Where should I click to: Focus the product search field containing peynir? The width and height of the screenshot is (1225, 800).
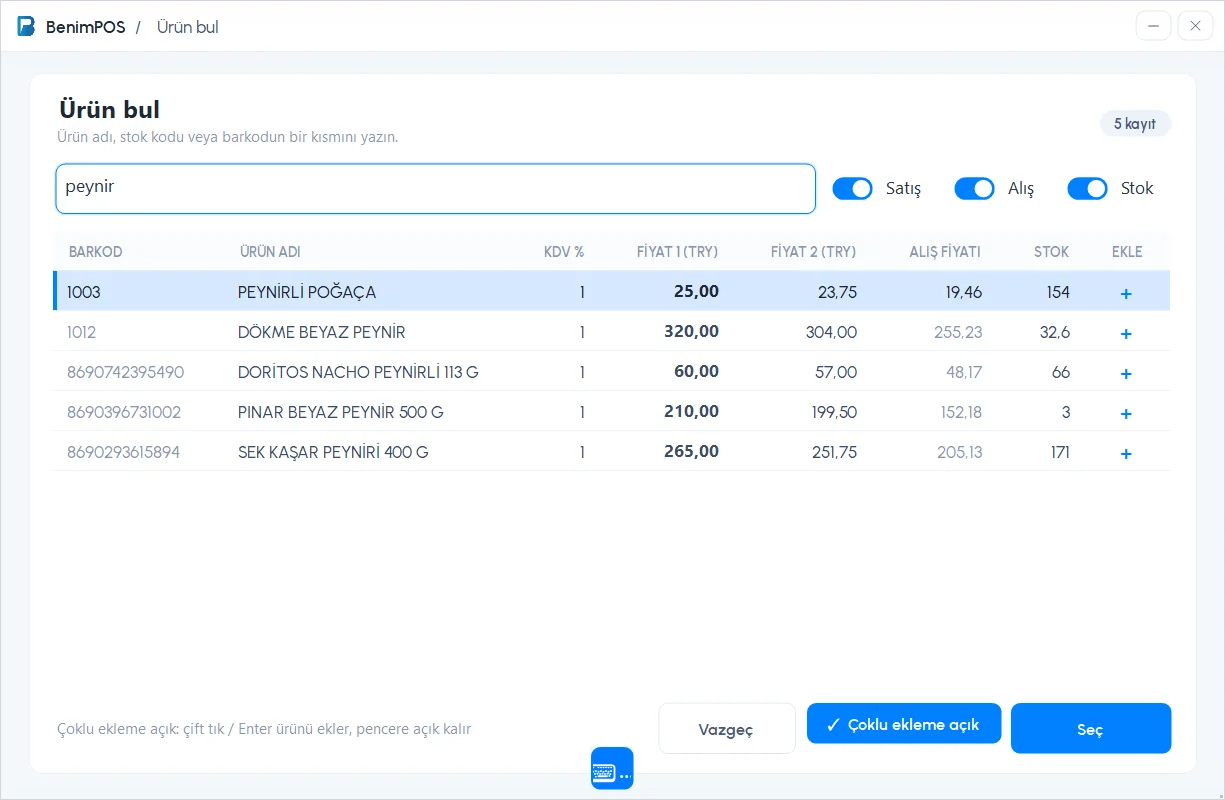point(436,188)
